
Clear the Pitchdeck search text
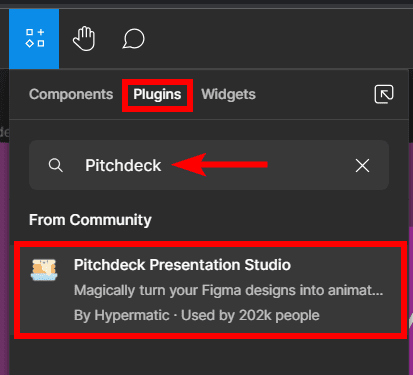(362, 165)
